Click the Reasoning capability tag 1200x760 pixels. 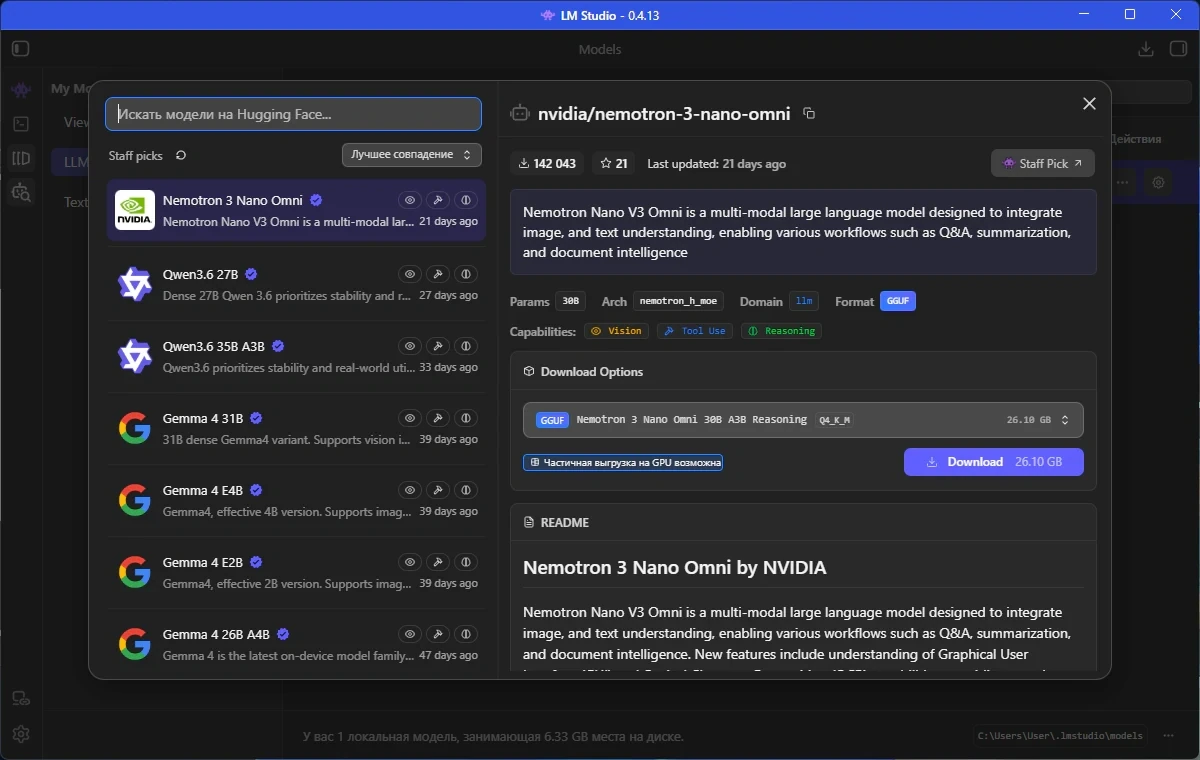coord(781,331)
